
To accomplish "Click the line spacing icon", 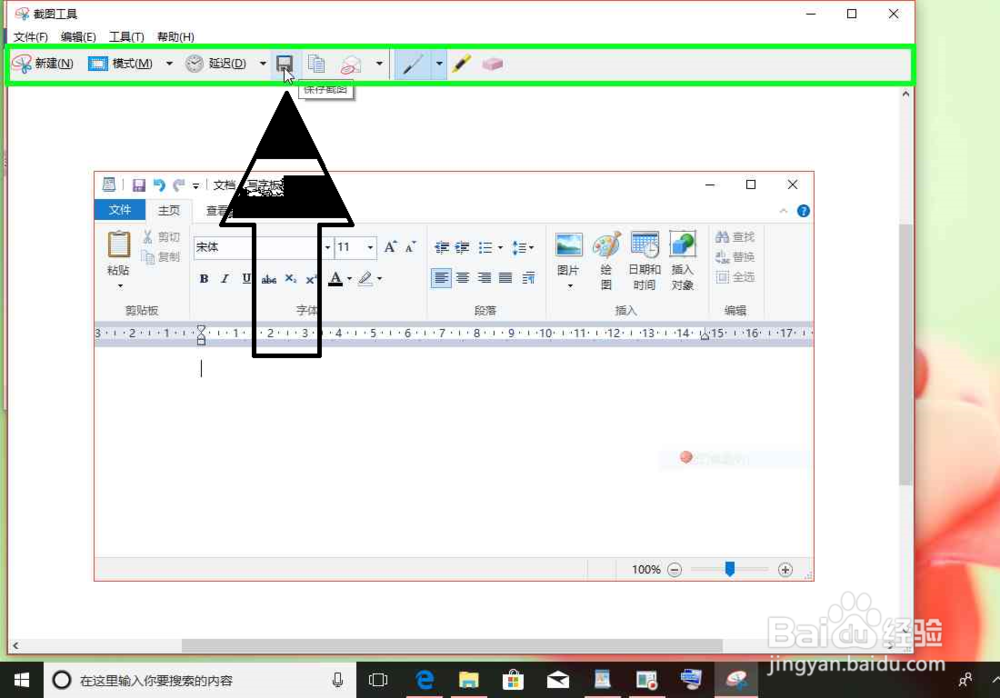I will tap(519, 247).
